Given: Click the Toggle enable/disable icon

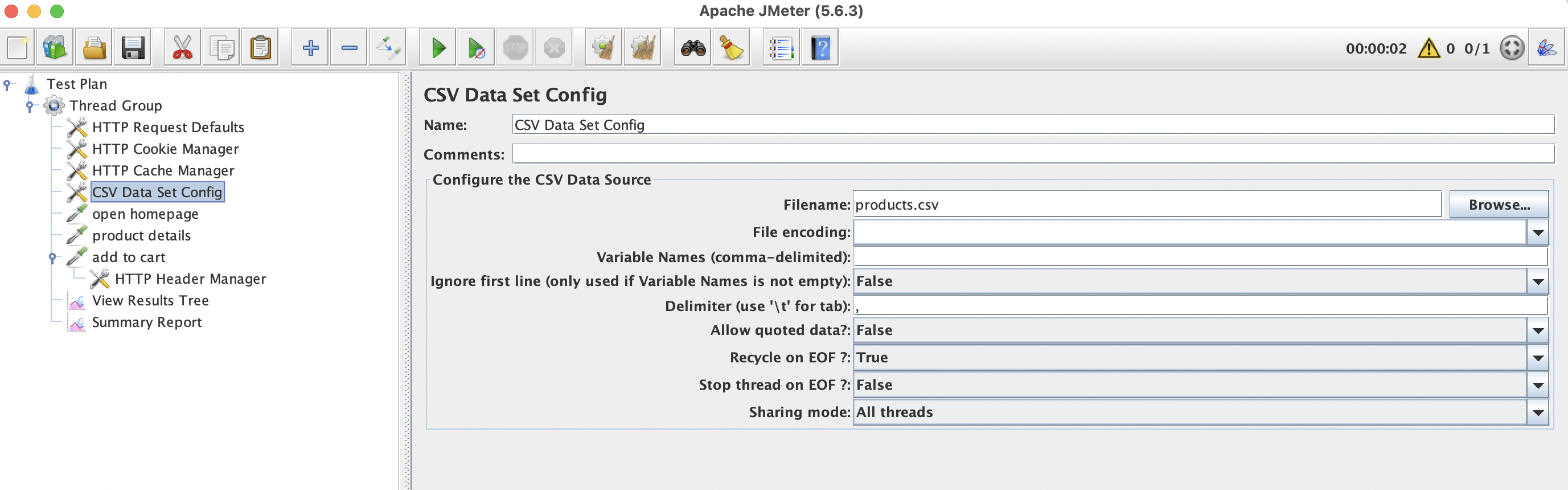Looking at the screenshot, I should click(388, 47).
